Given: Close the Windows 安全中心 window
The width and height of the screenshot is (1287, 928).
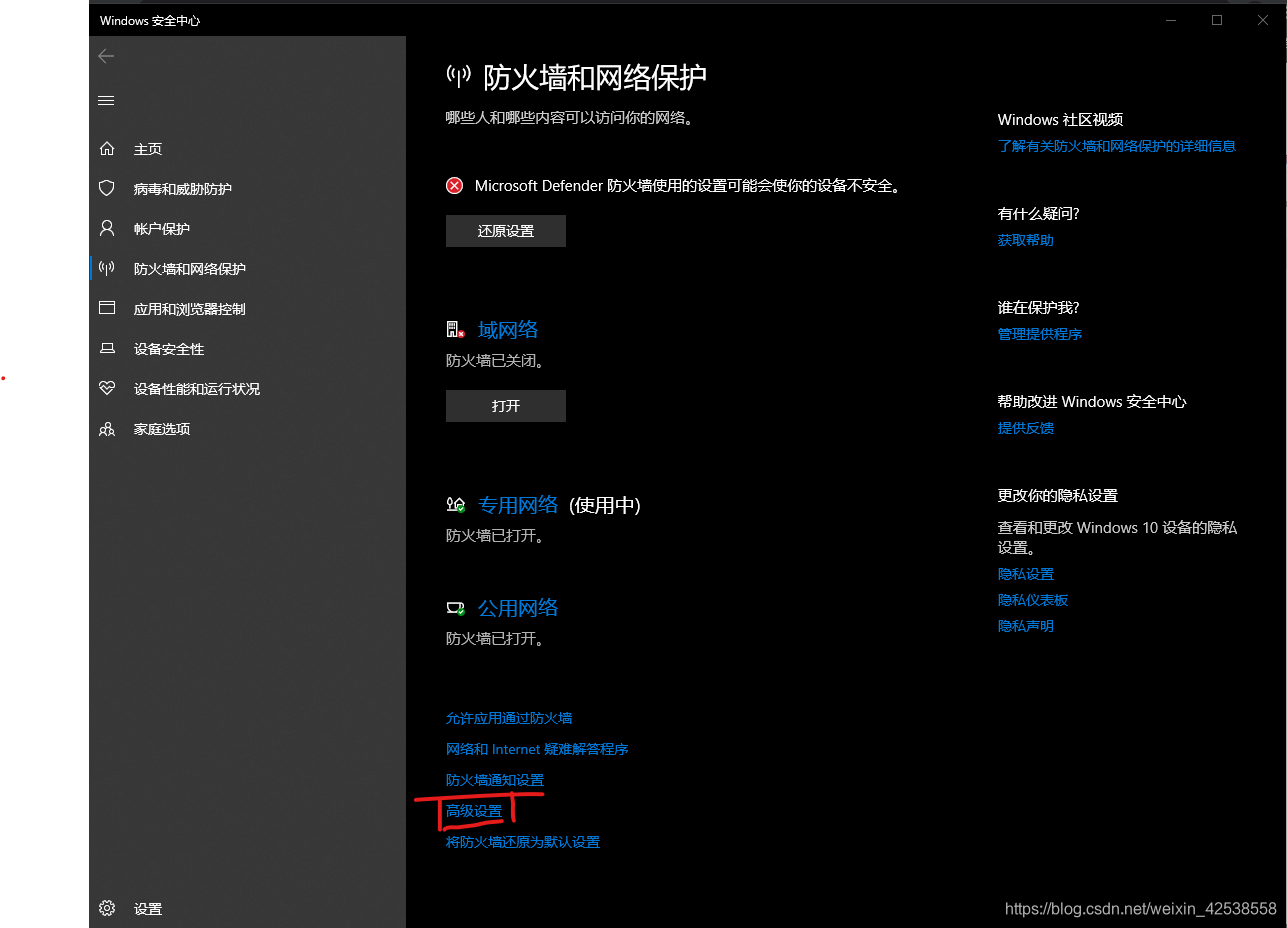Looking at the screenshot, I should click(x=1263, y=20).
